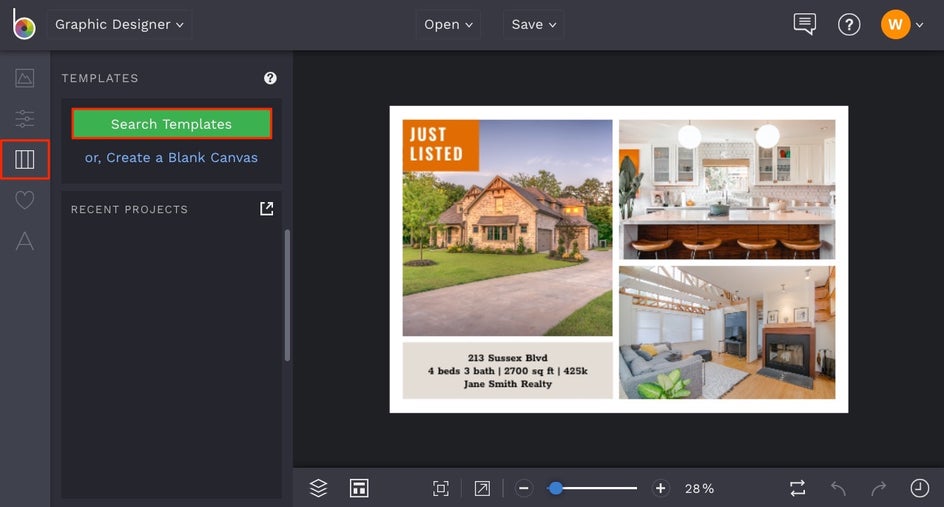Click the fullscreen expand arrow icon
Image resolution: width=944 pixels, height=507 pixels.
(482, 488)
